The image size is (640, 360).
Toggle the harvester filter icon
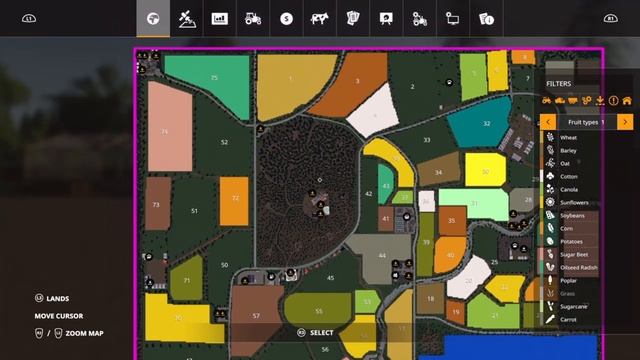pos(560,100)
